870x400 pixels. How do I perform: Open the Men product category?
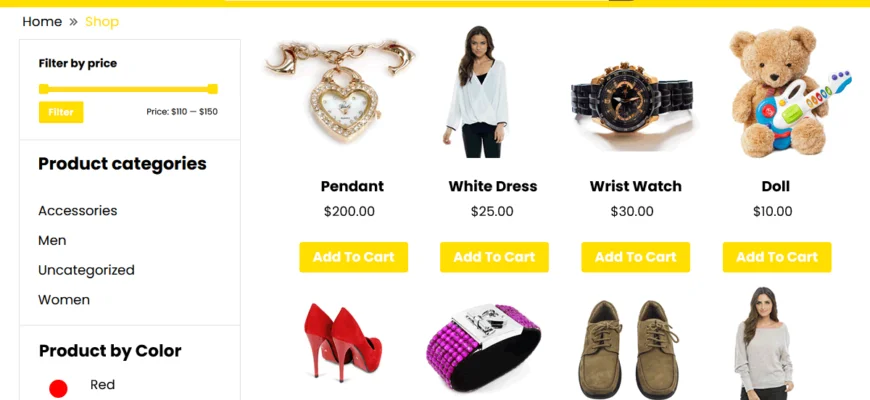point(52,240)
